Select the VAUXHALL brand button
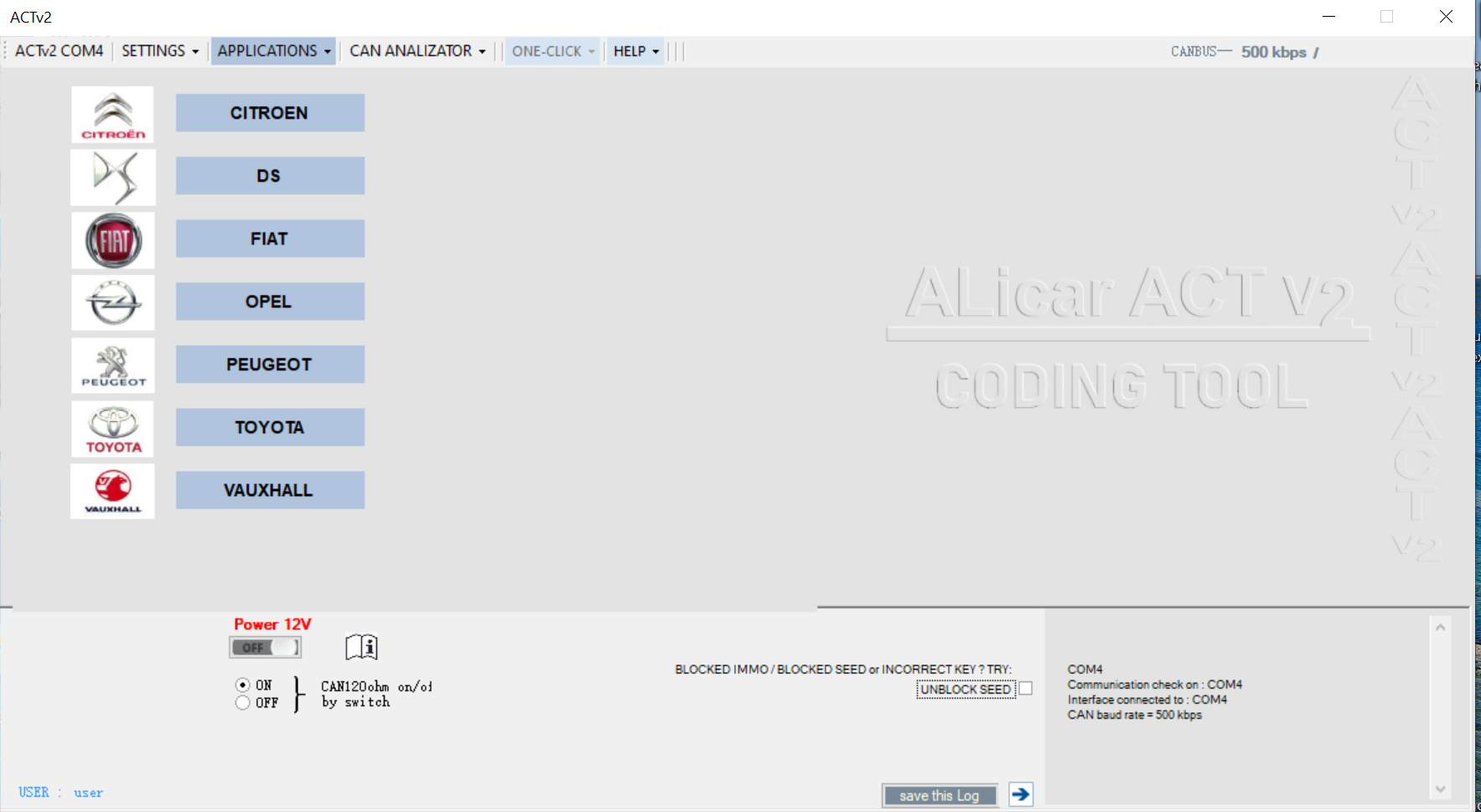The image size is (1481, 812). click(x=270, y=490)
